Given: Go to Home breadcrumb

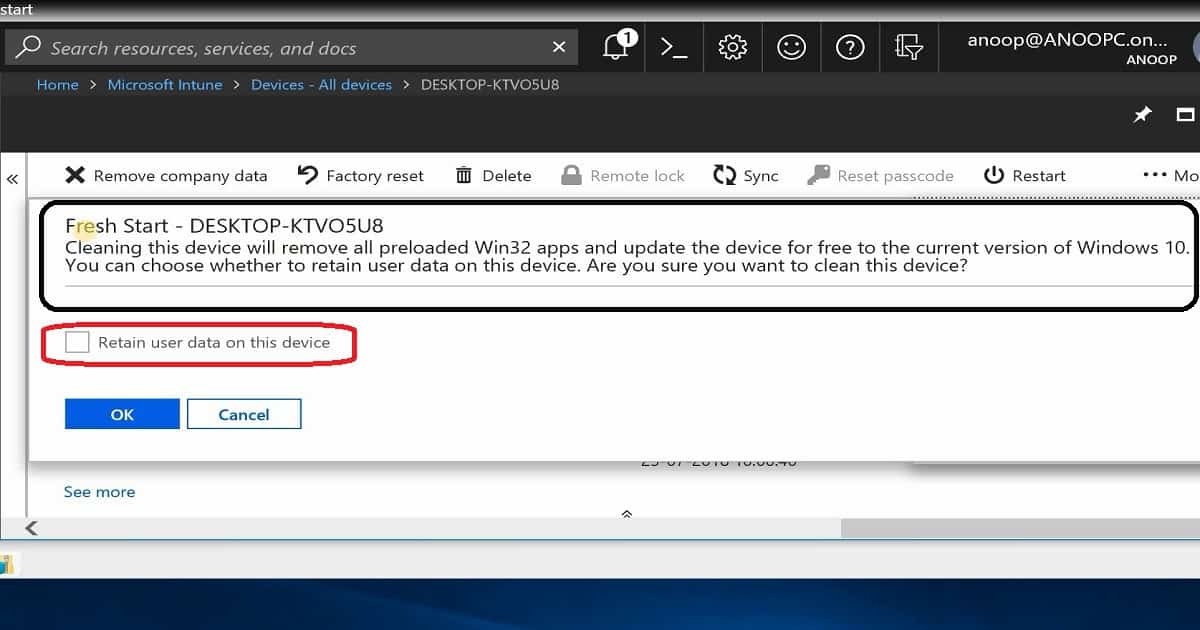Looking at the screenshot, I should coord(57,85).
